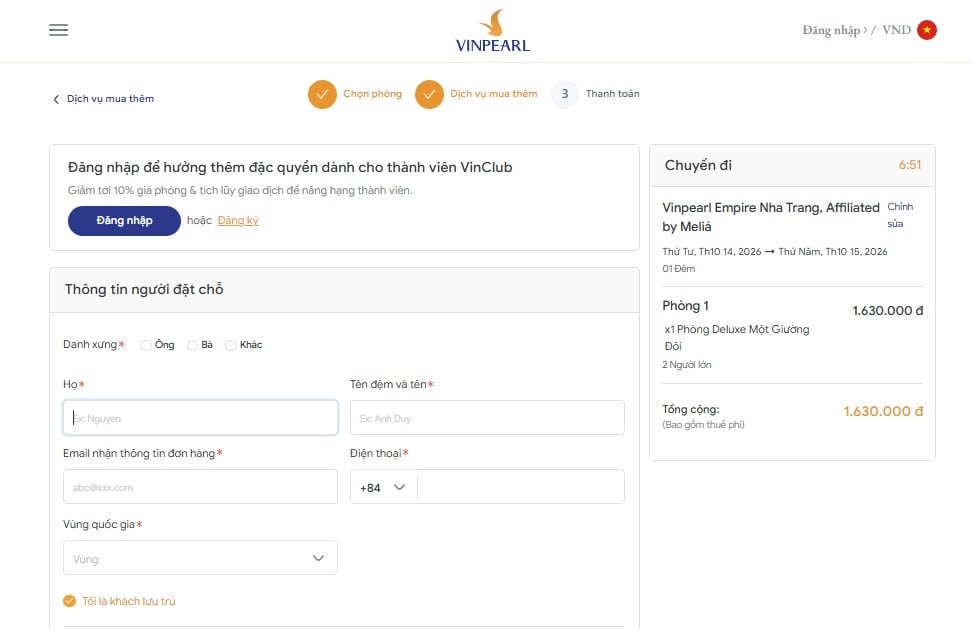Viewport: 974px width, 629px height.
Task: Click the stay dates Th10 14, 2026 text
Action: tap(775, 251)
